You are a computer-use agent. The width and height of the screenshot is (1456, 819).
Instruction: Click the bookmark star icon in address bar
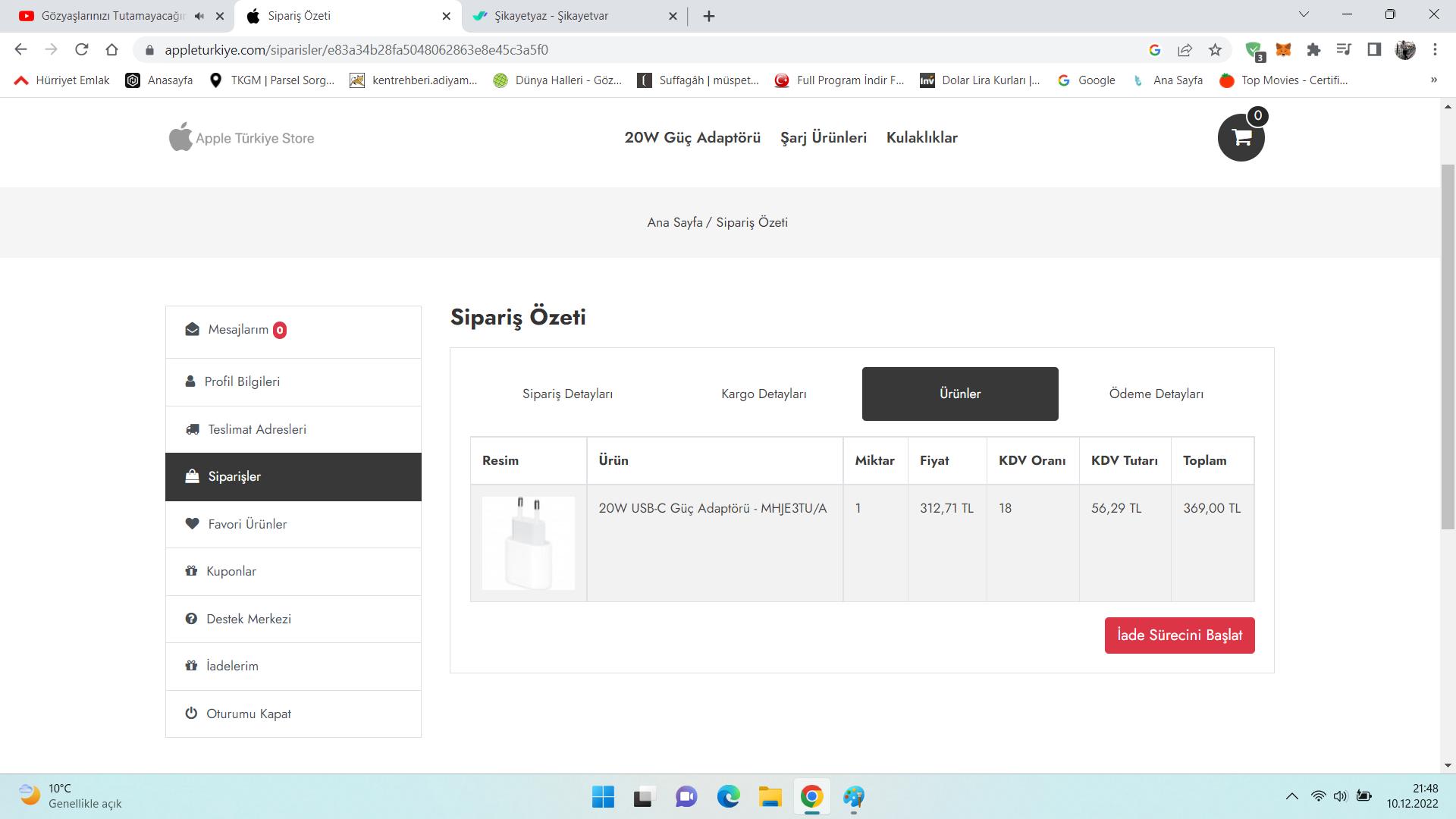[x=1215, y=50]
